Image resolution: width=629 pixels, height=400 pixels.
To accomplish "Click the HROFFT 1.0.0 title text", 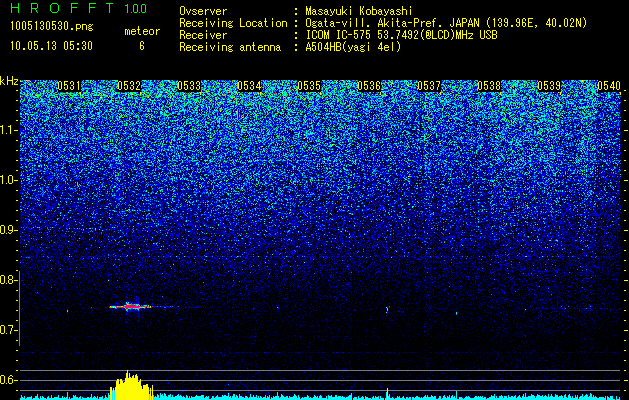I will coord(79,8).
